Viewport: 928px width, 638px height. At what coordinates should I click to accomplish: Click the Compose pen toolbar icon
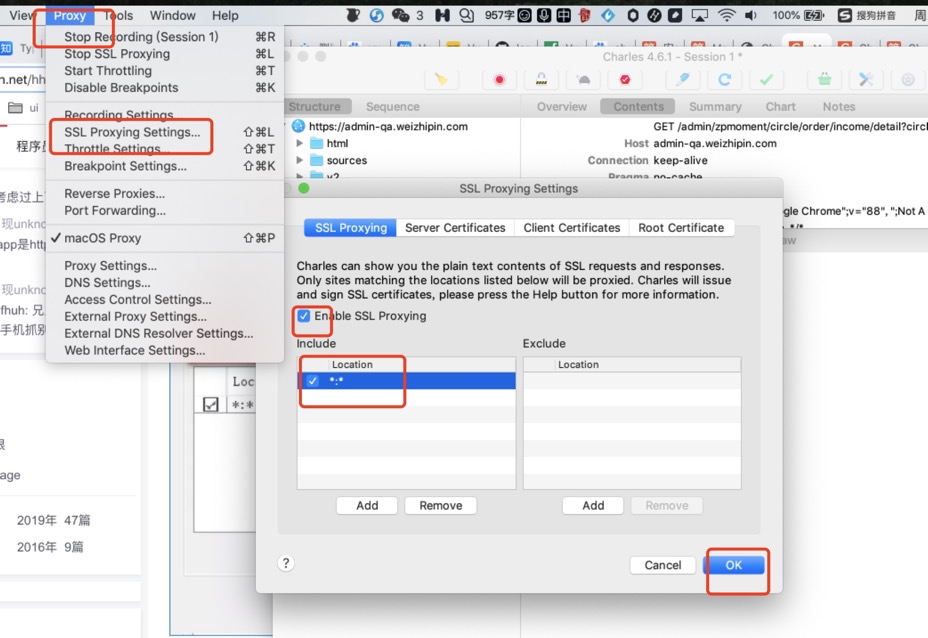683,80
